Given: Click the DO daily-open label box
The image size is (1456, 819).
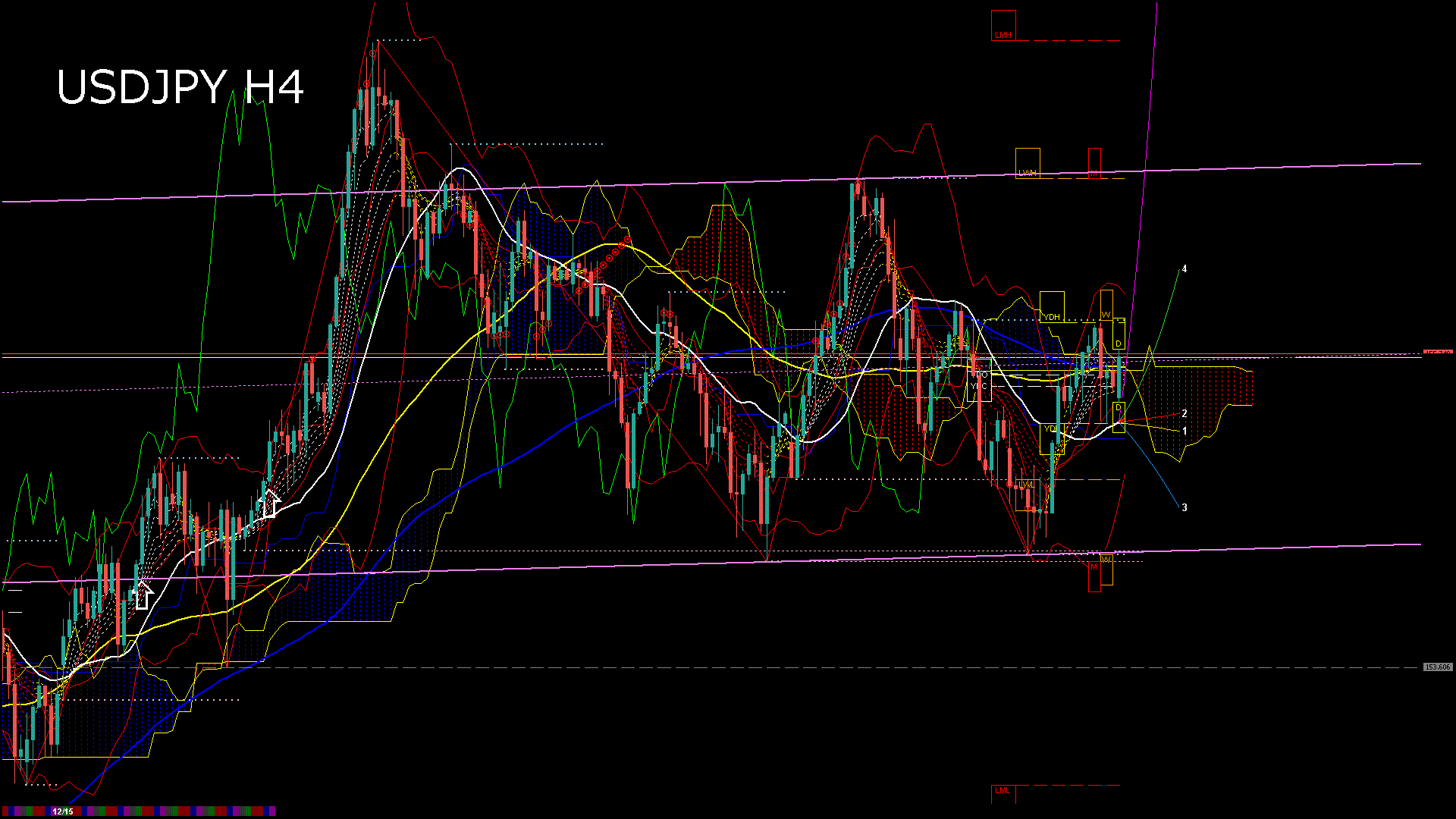Looking at the screenshot, I should pyautogui.click(x=980, y=374).
